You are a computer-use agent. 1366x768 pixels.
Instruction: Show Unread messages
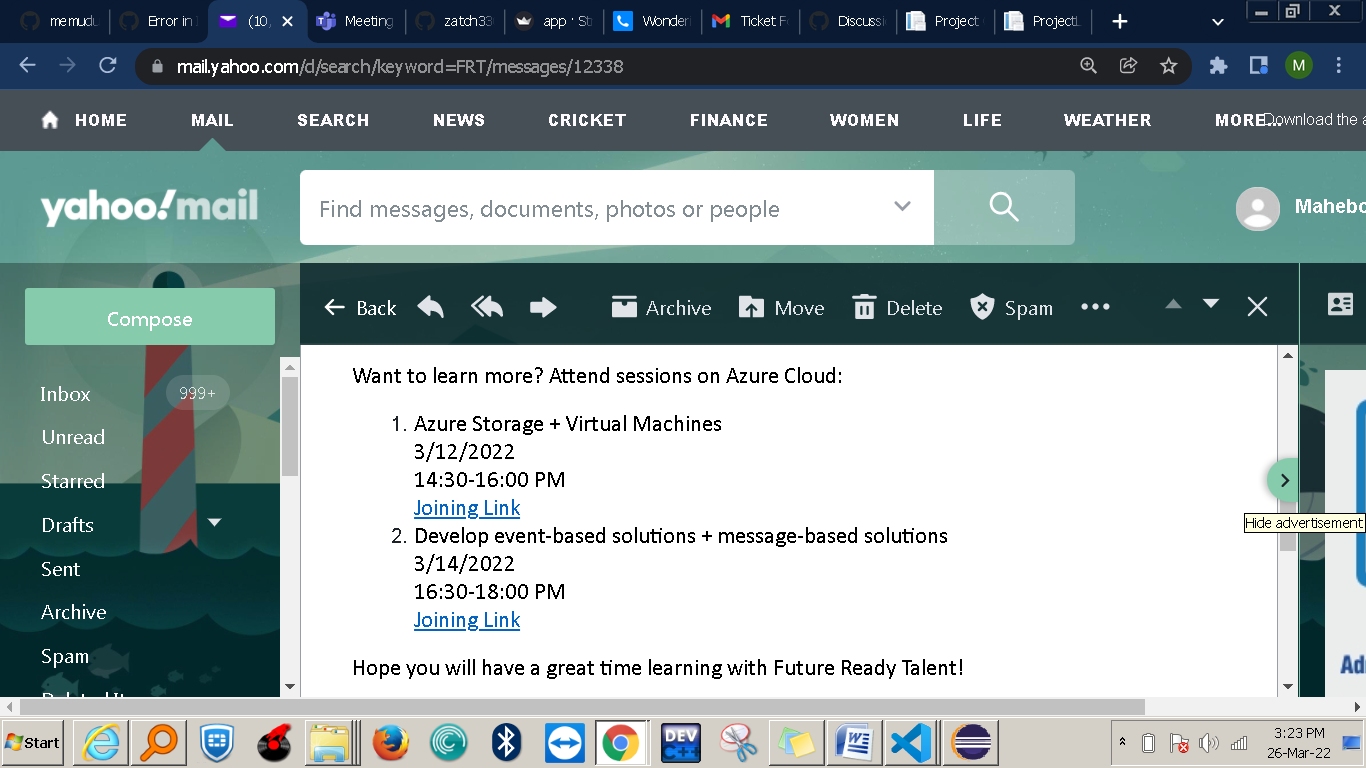click(x=73, y=437)
